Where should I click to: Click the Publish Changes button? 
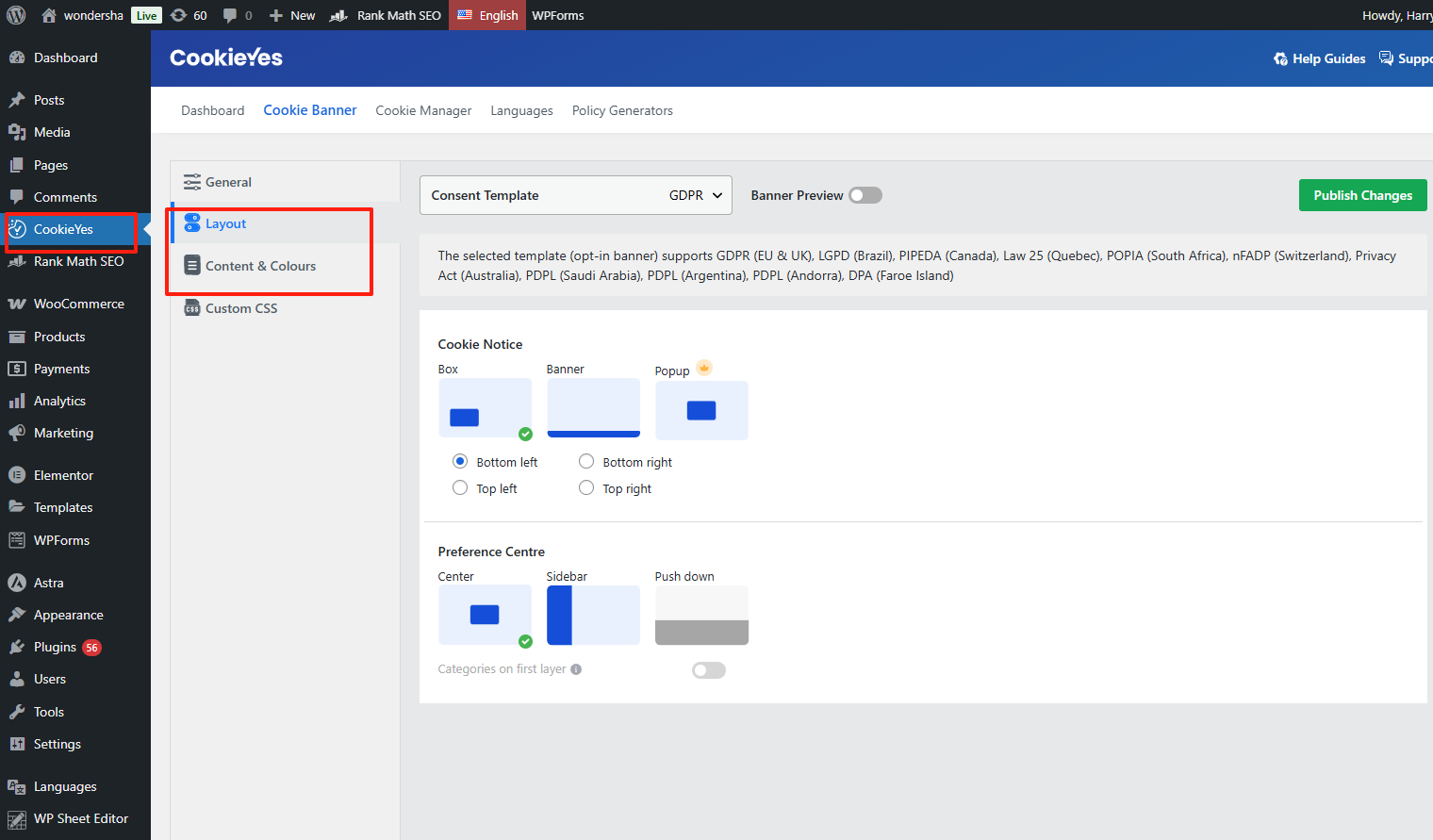(x=1362, y=195)
